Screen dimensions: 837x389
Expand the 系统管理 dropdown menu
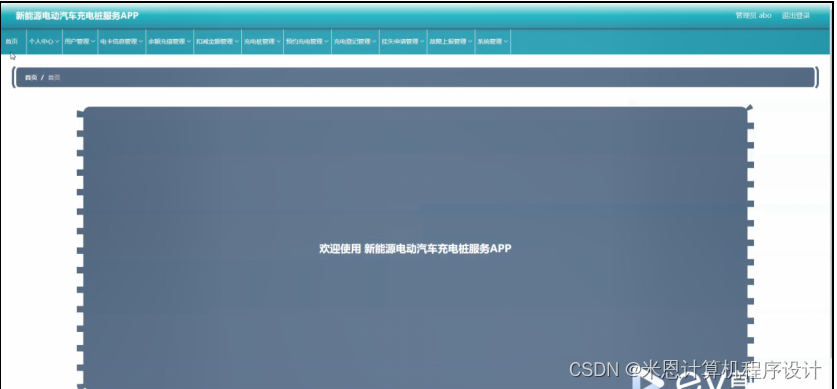click(x=493, y=41)
